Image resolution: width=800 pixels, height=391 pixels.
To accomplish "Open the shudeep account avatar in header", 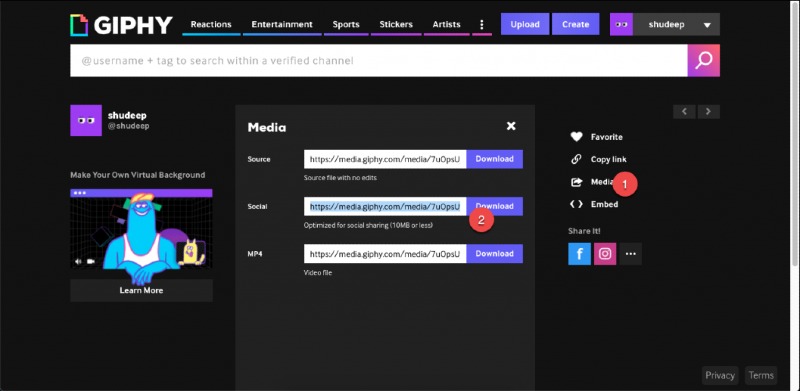I will pyautogui.click(x=621, y=25).
